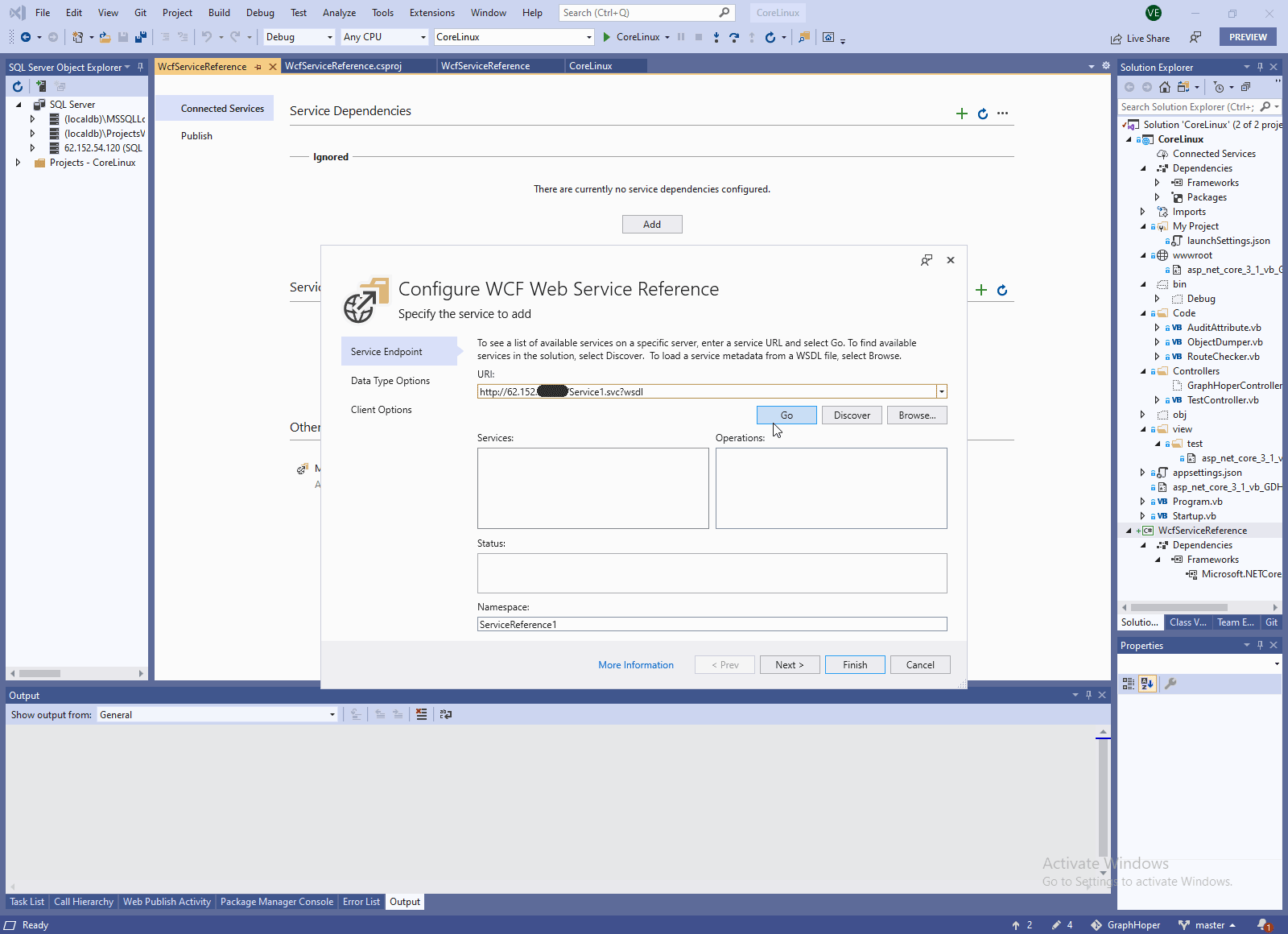The width and height of the screenshot is (1288, 934).
Task: Click the Search Solution Explorer field
Action: (x=1187, y=107)
